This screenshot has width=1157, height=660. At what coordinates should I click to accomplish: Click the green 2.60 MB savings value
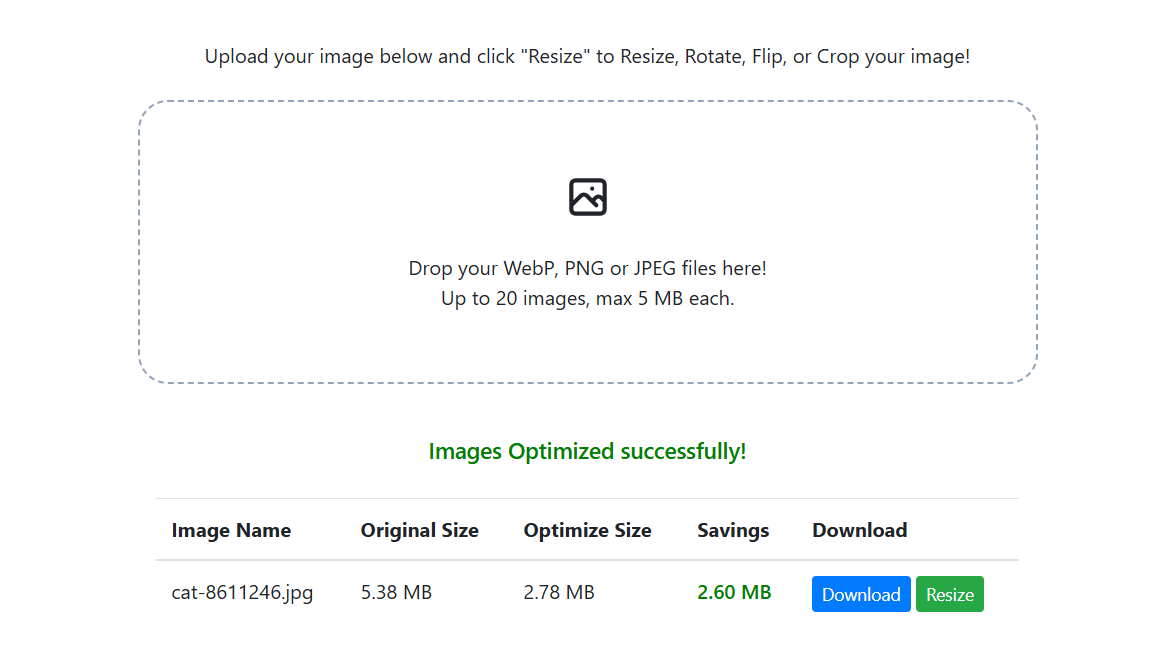click(734, 593)
